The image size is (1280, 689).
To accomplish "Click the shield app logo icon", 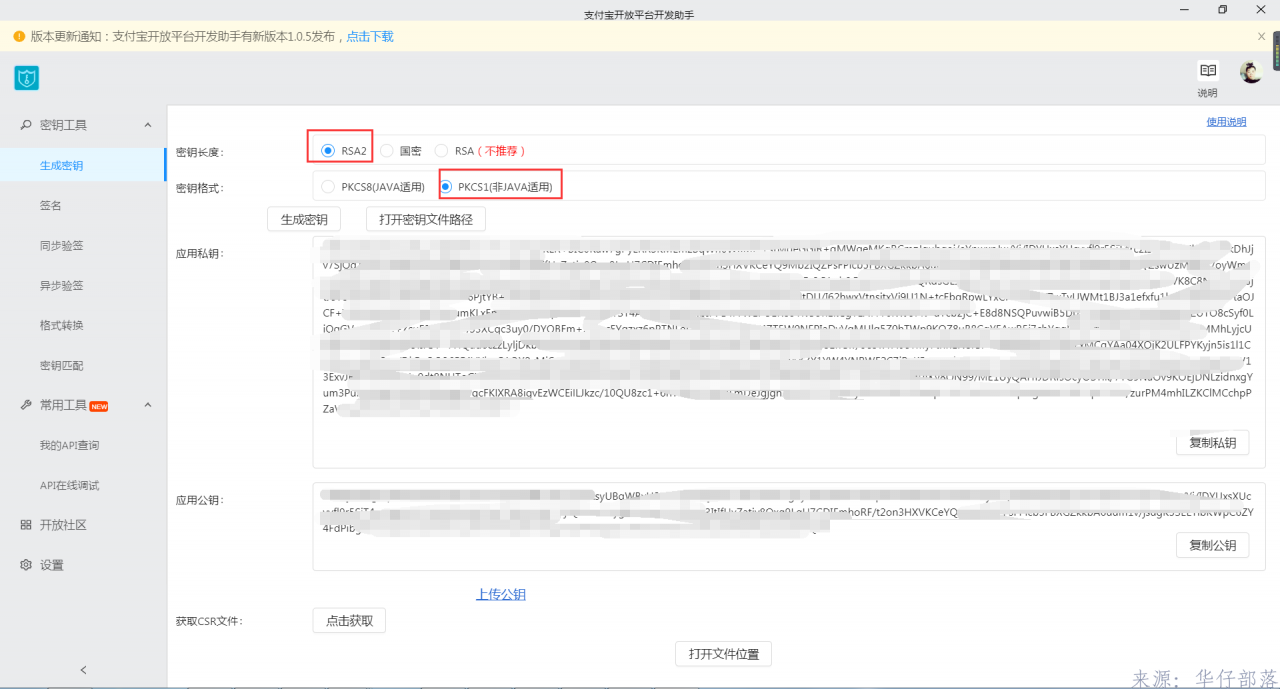I will [x=26, y=77].
